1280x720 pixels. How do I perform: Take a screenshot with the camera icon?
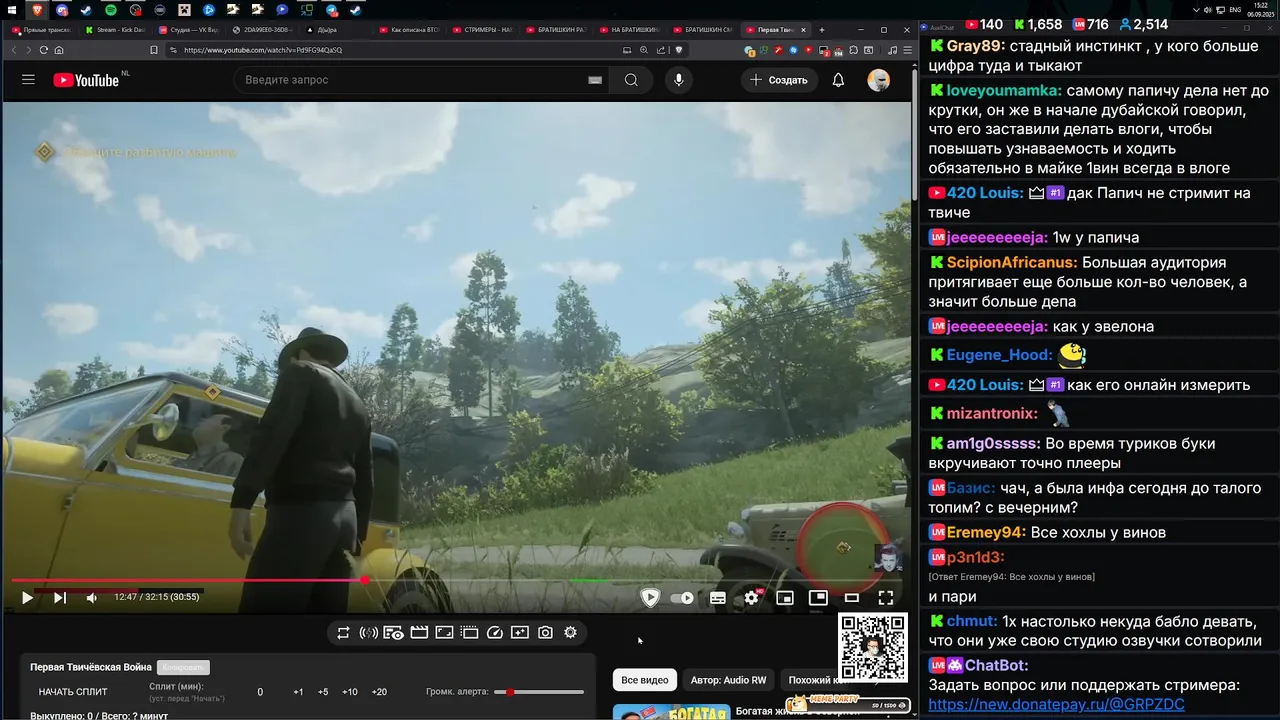(x=545, y=633)
